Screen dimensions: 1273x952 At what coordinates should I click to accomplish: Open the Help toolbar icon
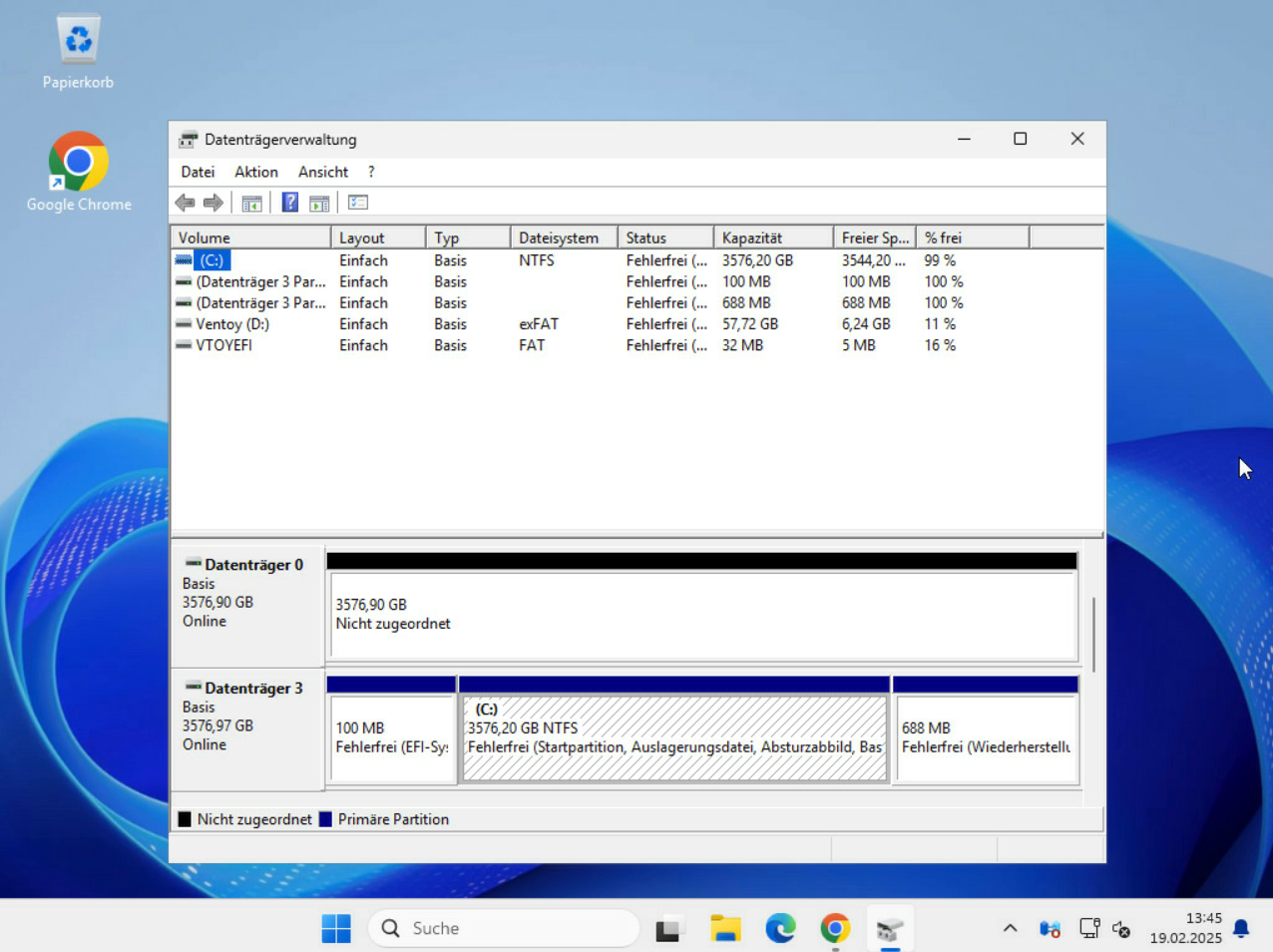coord(289,203)
